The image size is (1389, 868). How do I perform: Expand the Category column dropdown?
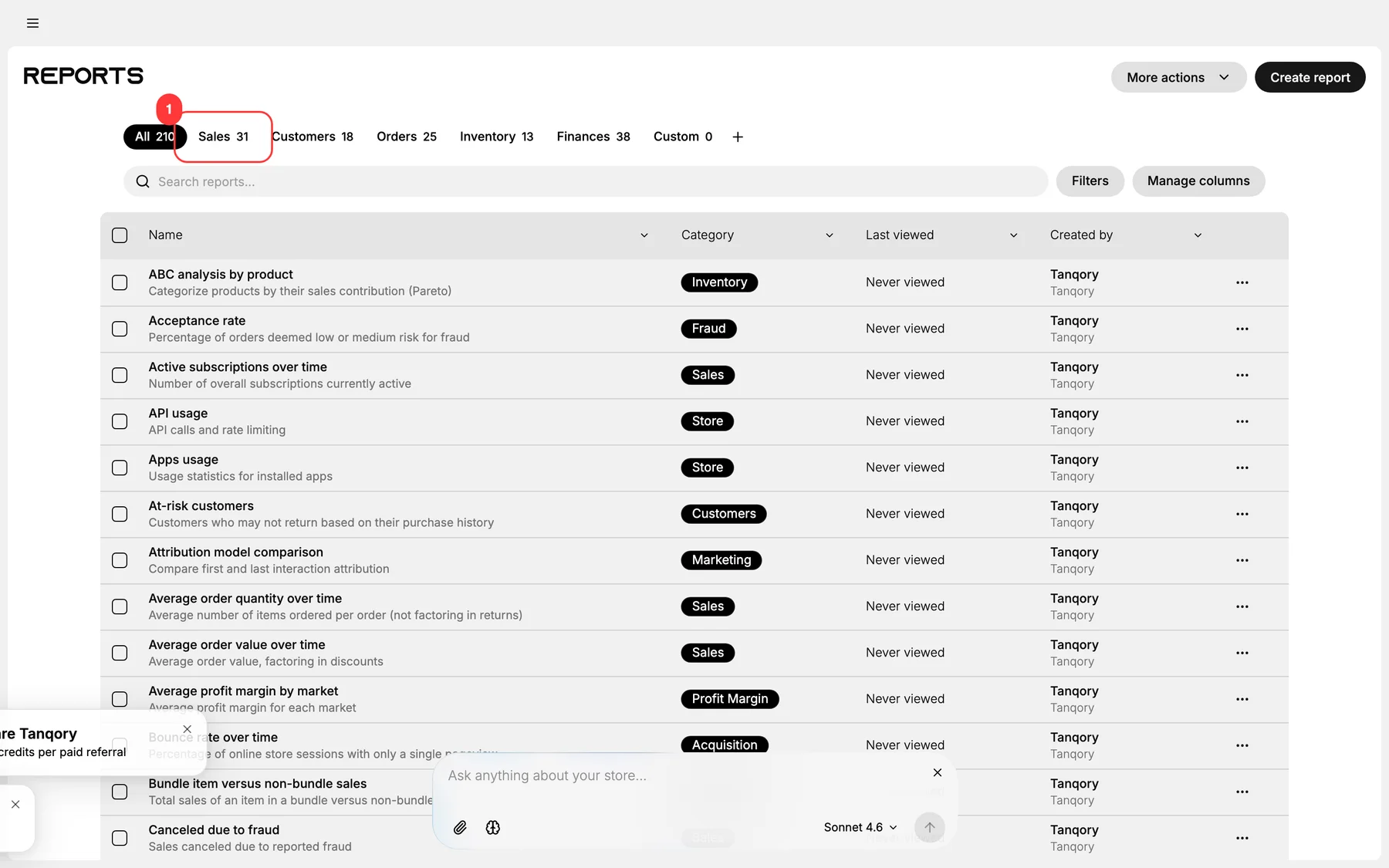pyautogui.click(x=830, y=235)
